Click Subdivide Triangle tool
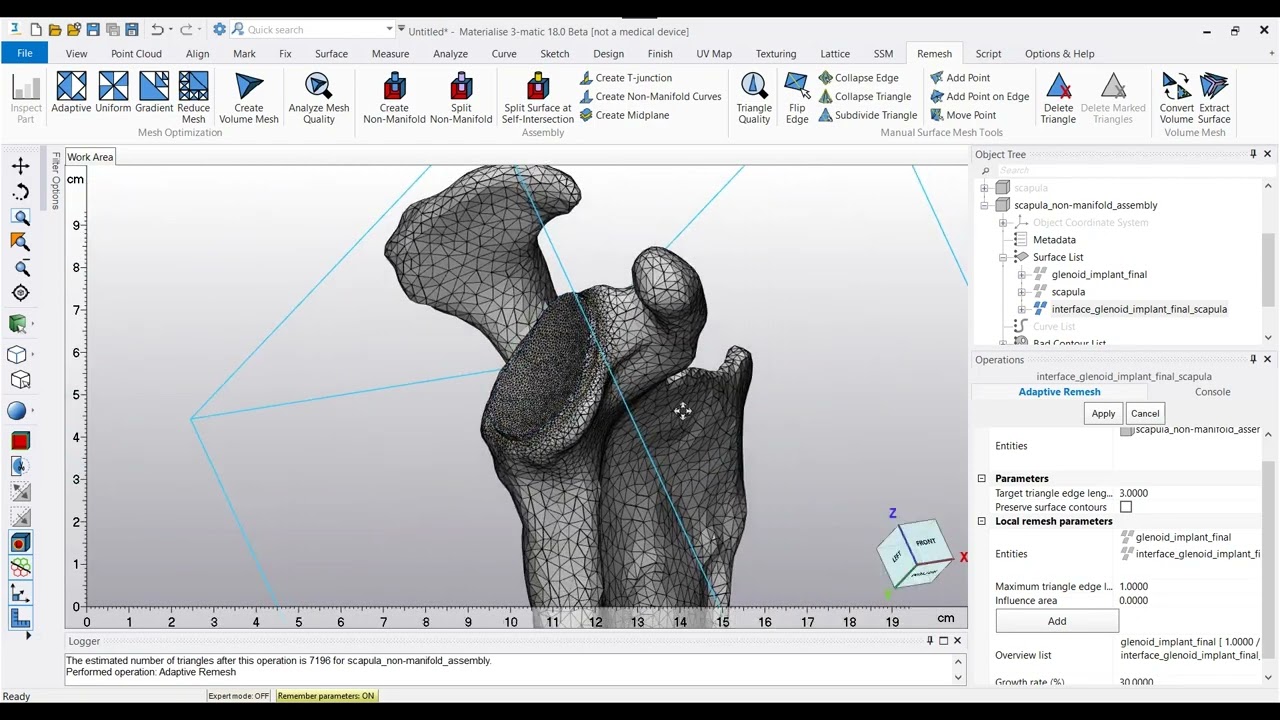Image resolution: width=1280 pixels, height=720 pixels. (868, 115)
